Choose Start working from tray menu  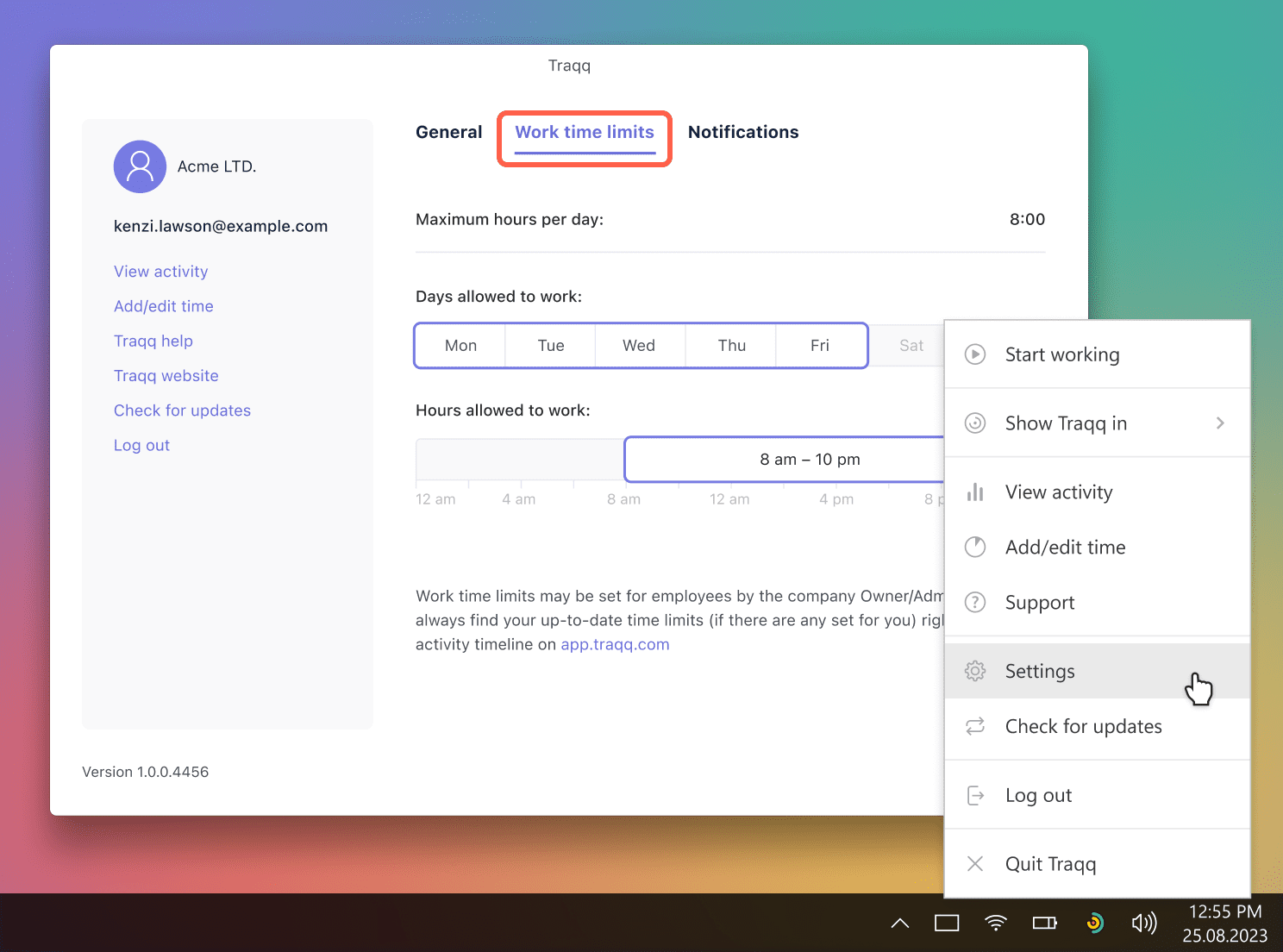[1098, 354]
